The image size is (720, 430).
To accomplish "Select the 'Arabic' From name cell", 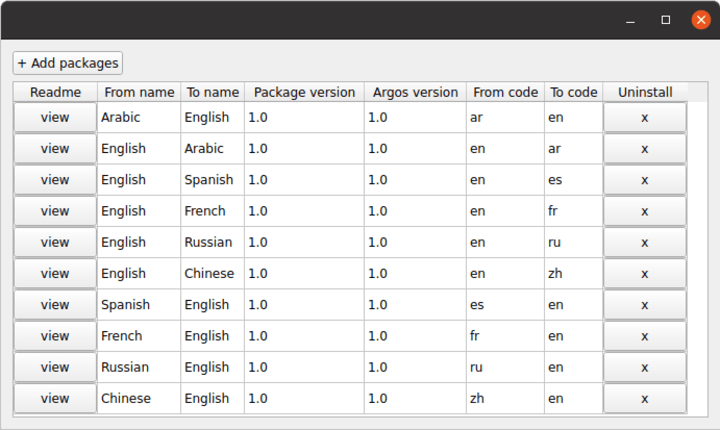I will tap(139, 118).
